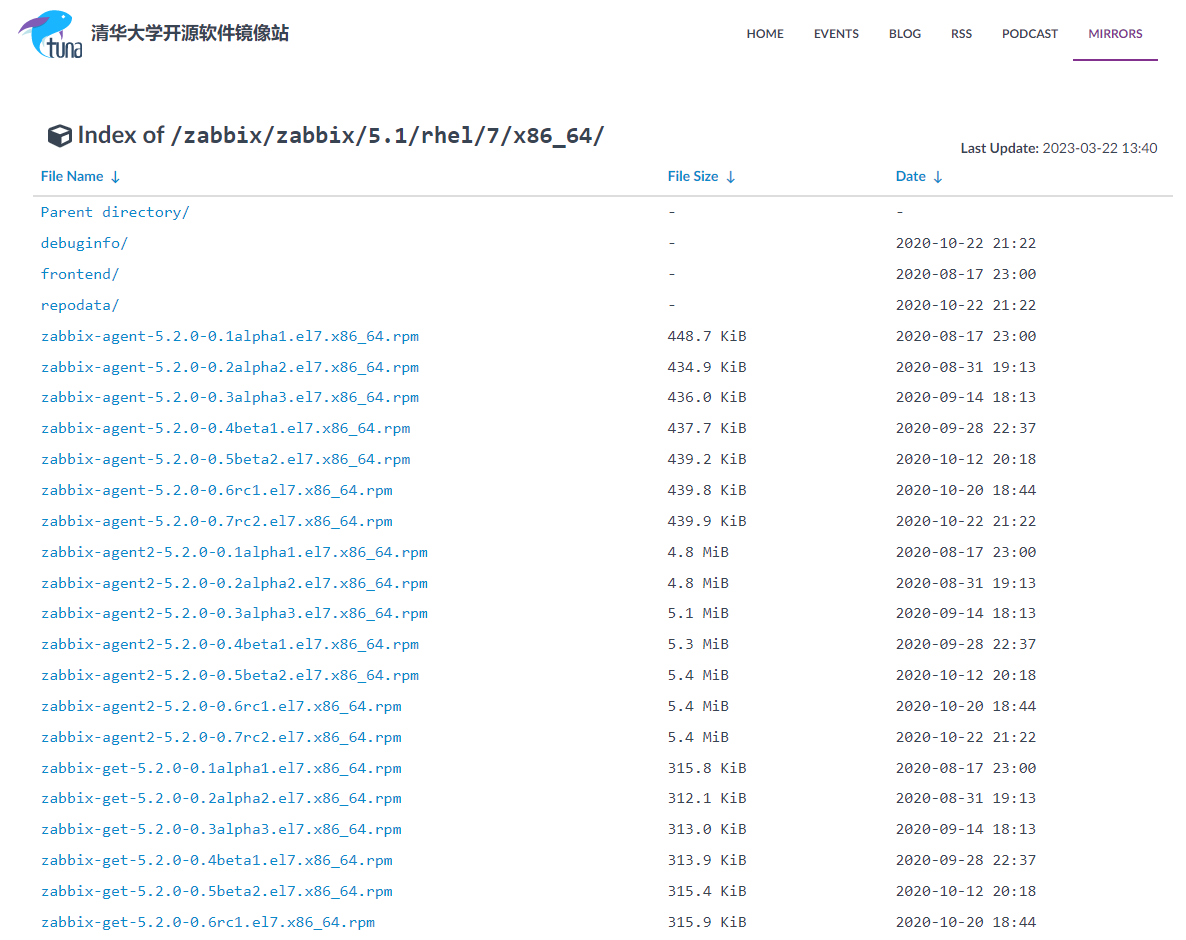Download zabbix-get-5.2.0-0.6rc1.el7.x86_64.rpm
Screen dimensions: 1186x940
tap(208, 923)
